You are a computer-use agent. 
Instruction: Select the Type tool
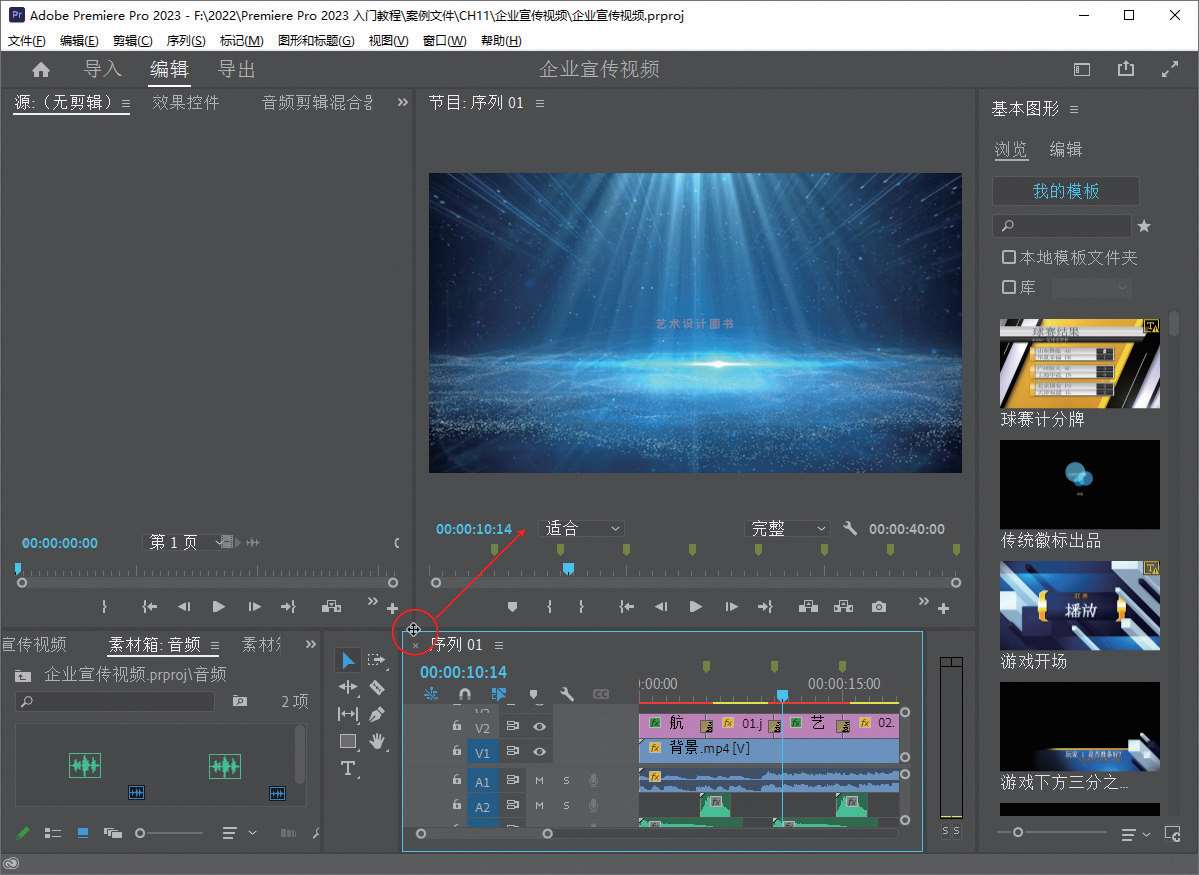click(347, 768)
